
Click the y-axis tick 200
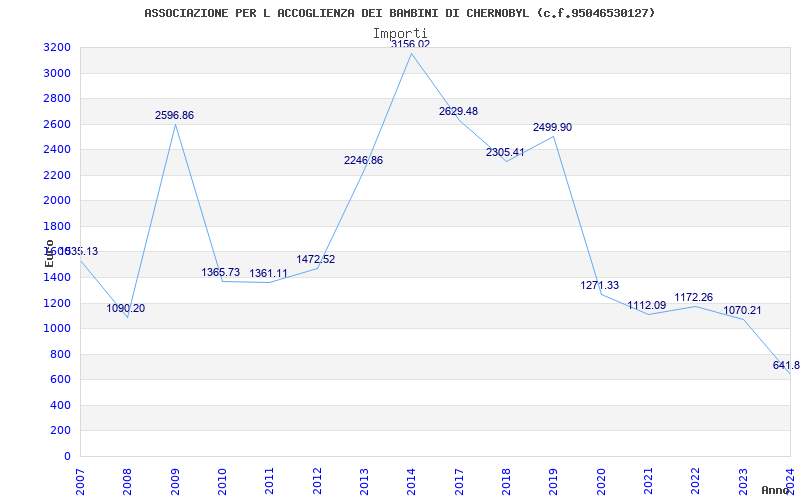(x=63, y=431)
